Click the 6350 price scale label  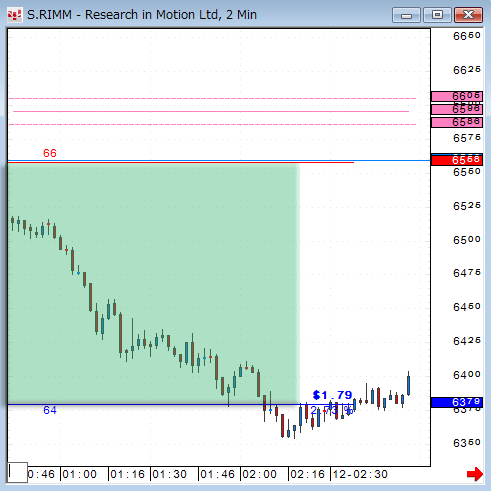467,443
